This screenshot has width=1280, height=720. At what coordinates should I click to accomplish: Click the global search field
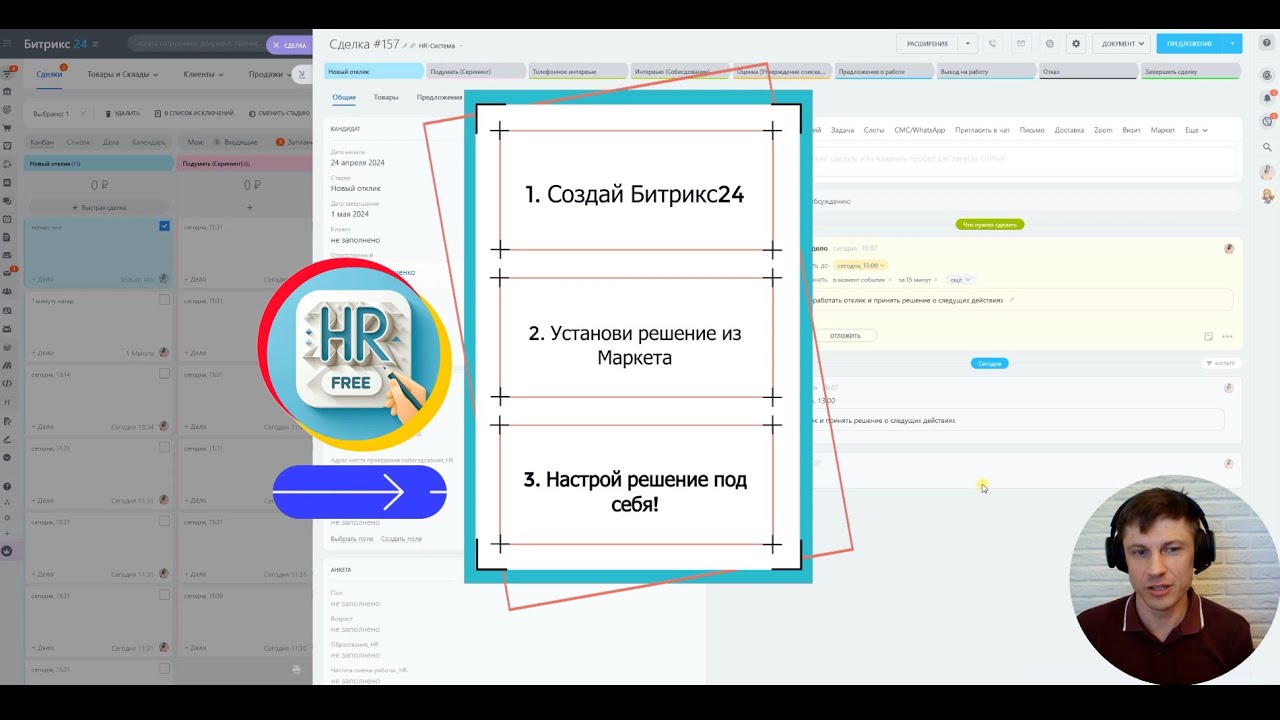[x=195, y=44]
